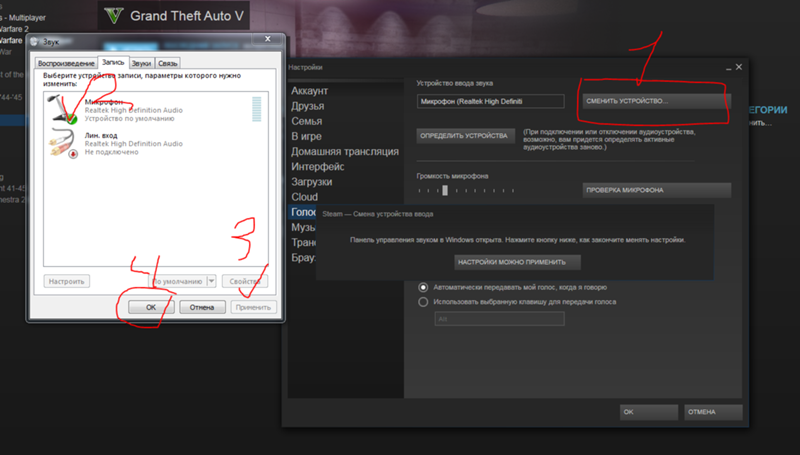Image resolution: width=800 pixels, height=455 pixels.
Task: Click OK in the Sound window
Action: 151,307
